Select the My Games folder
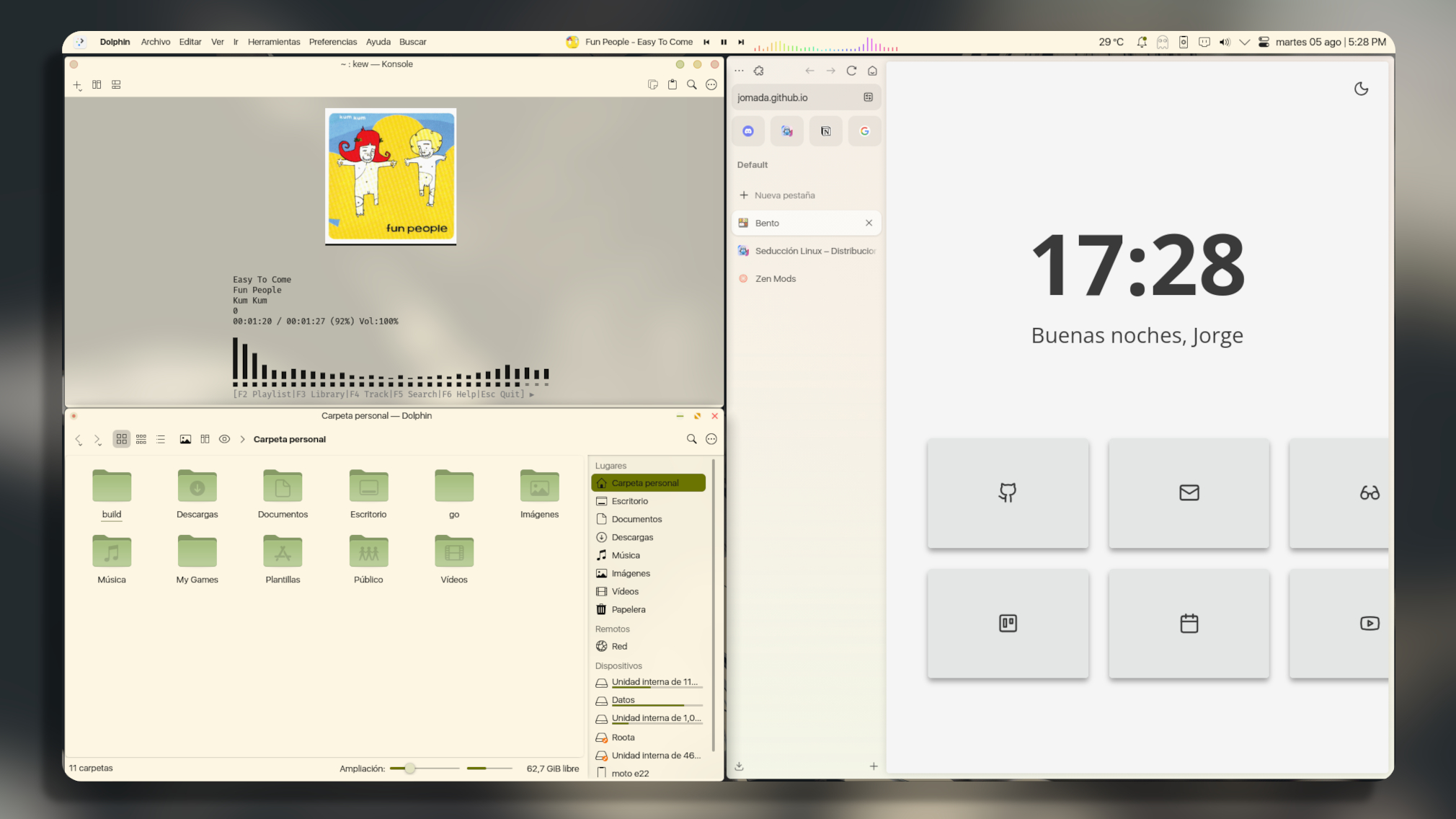 tap(197, 559)
